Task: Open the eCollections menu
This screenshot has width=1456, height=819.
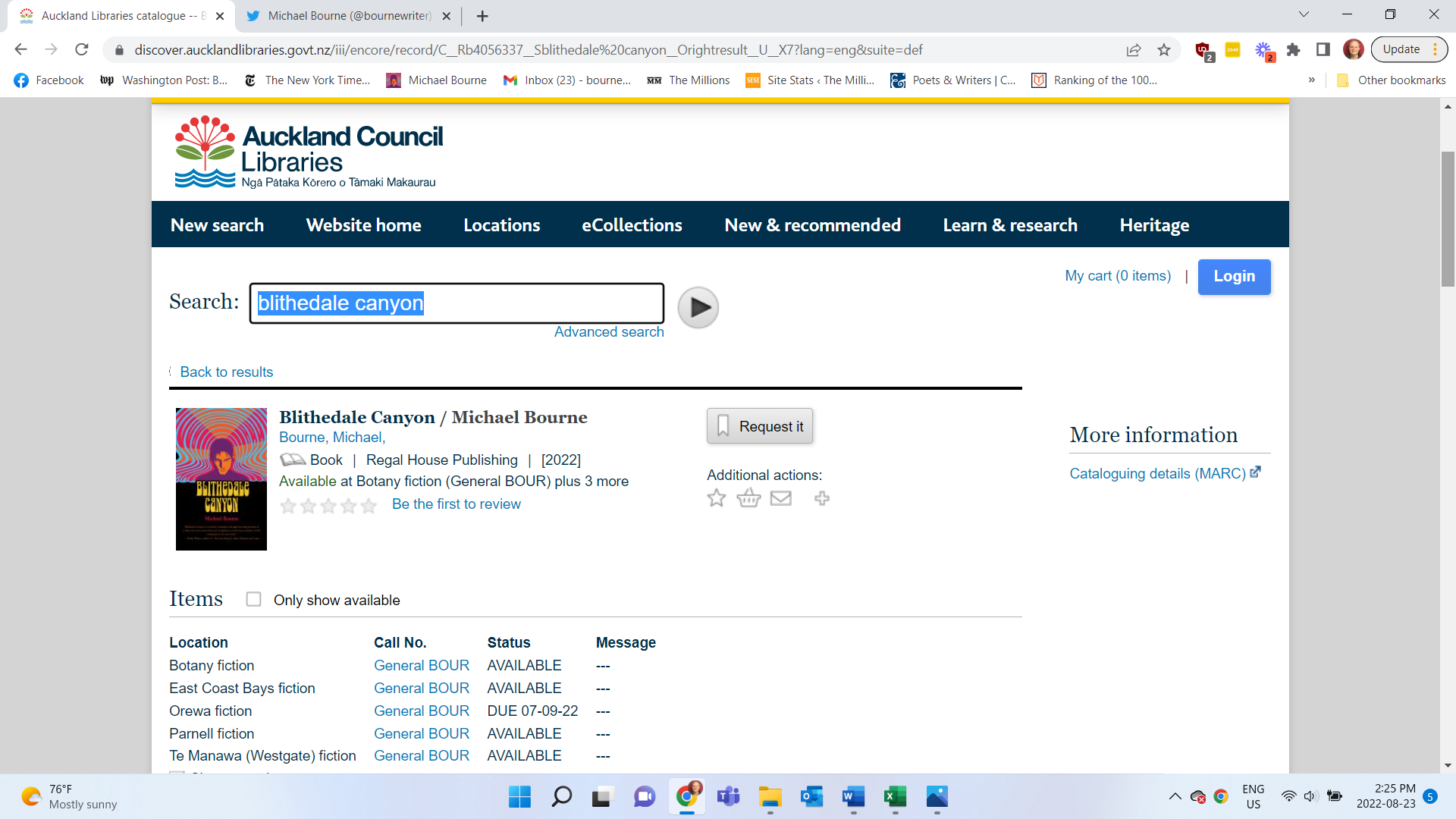Action: point(632,225)
